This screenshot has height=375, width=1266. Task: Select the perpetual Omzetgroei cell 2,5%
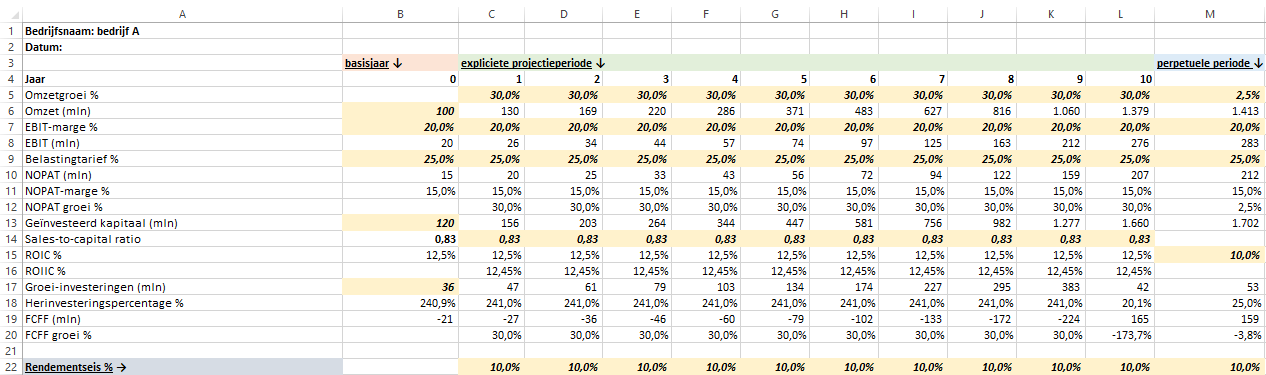[x=1210, y=94]
